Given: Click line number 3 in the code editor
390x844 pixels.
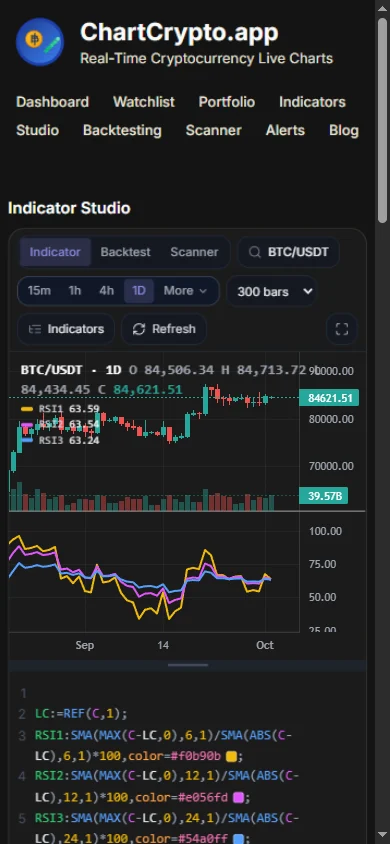Looking at the screenshot, I should click(22, 735).
